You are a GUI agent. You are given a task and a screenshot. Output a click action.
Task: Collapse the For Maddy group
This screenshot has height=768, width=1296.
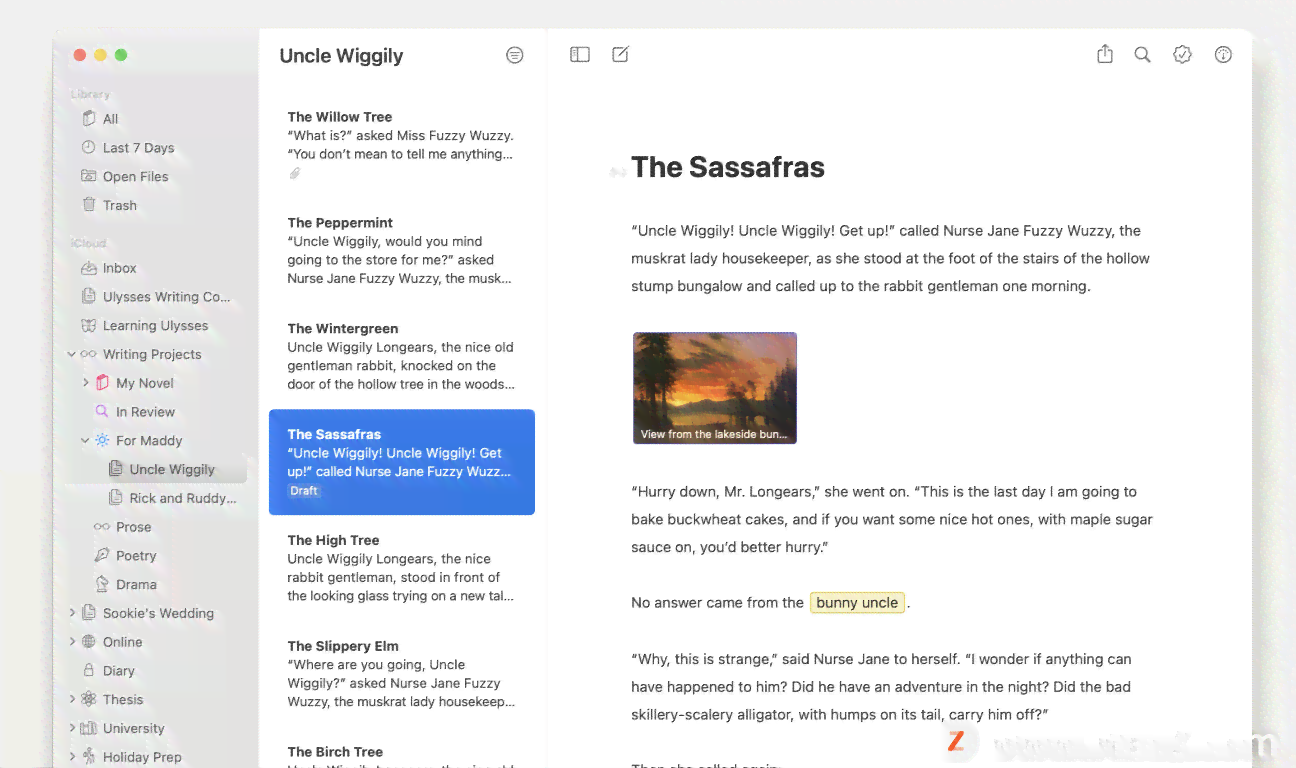point(86,440)
